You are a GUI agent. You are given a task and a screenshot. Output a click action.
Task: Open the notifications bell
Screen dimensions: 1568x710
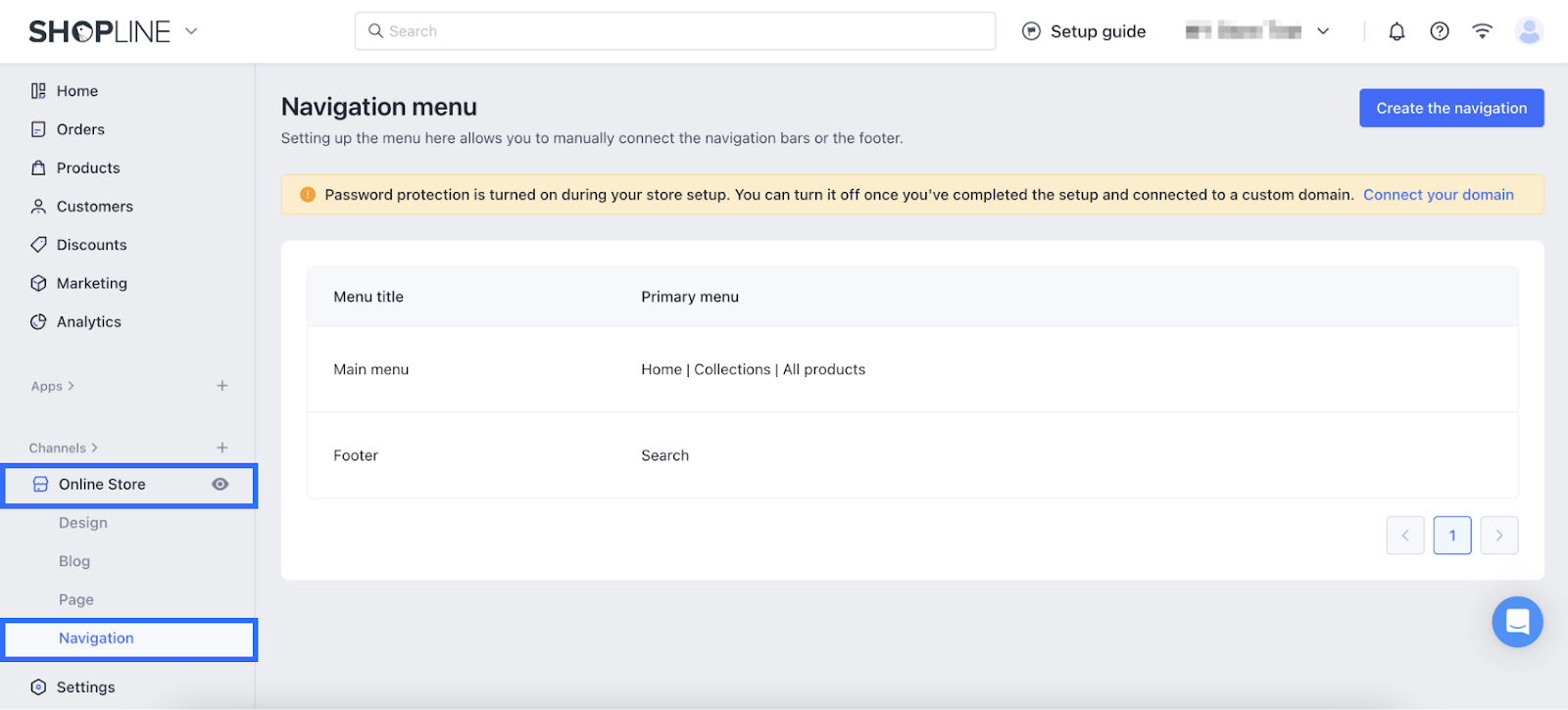click(x=1396, y=31)
